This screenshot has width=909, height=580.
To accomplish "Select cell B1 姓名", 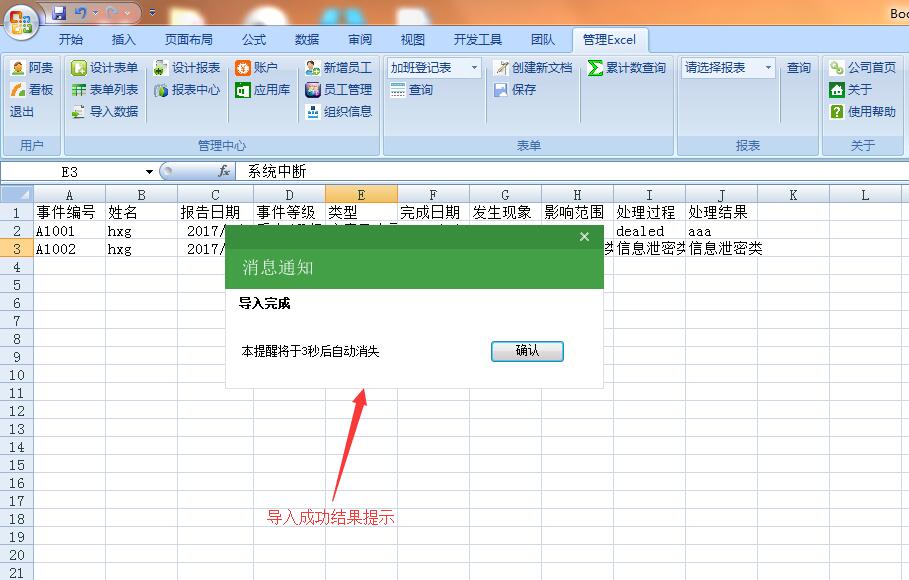I will (x=141, y=212).
